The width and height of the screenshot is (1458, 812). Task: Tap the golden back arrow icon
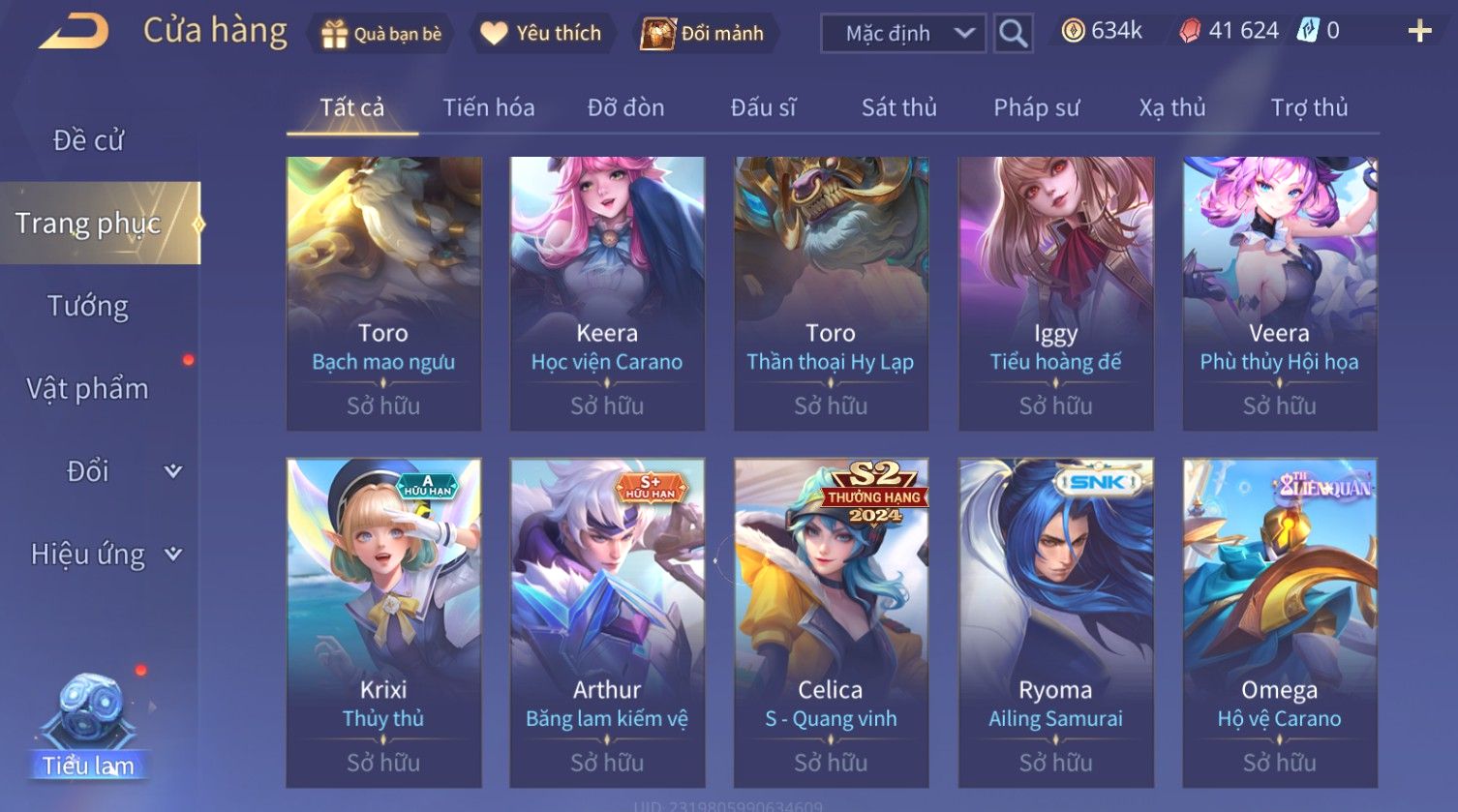pyautogui.click(x=74, y=32)
